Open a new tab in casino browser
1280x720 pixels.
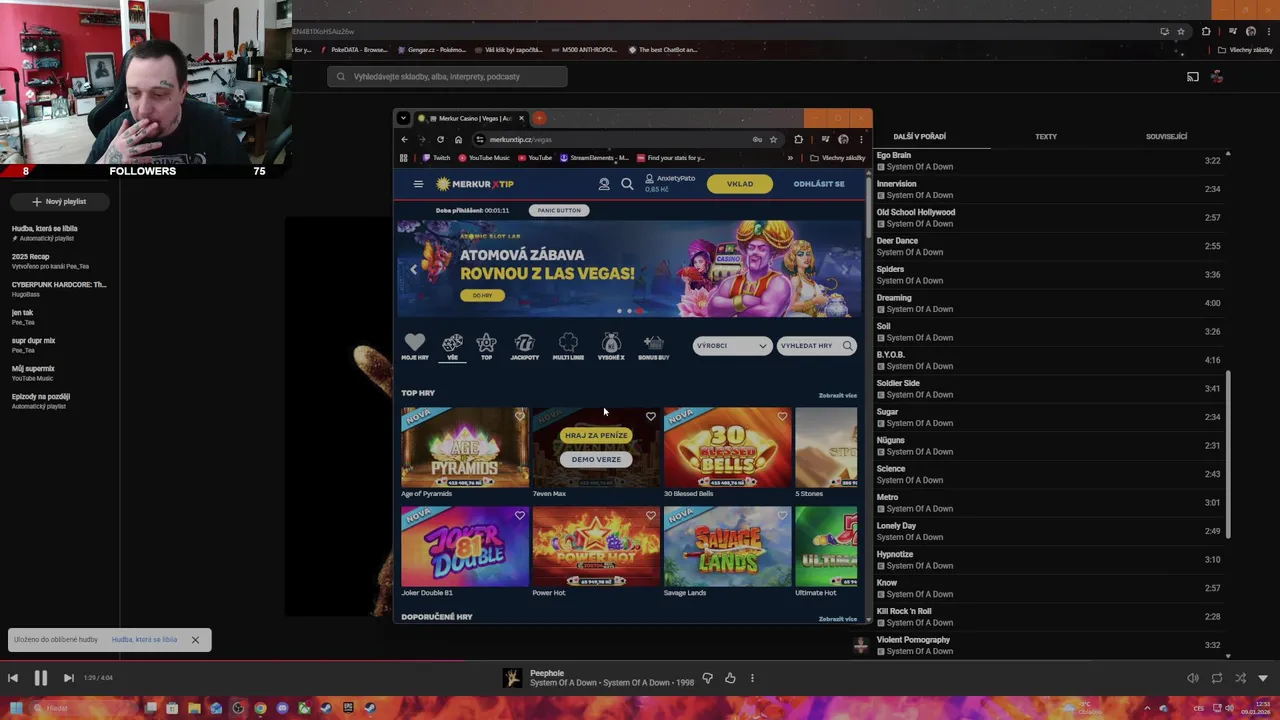click(539, 118)
